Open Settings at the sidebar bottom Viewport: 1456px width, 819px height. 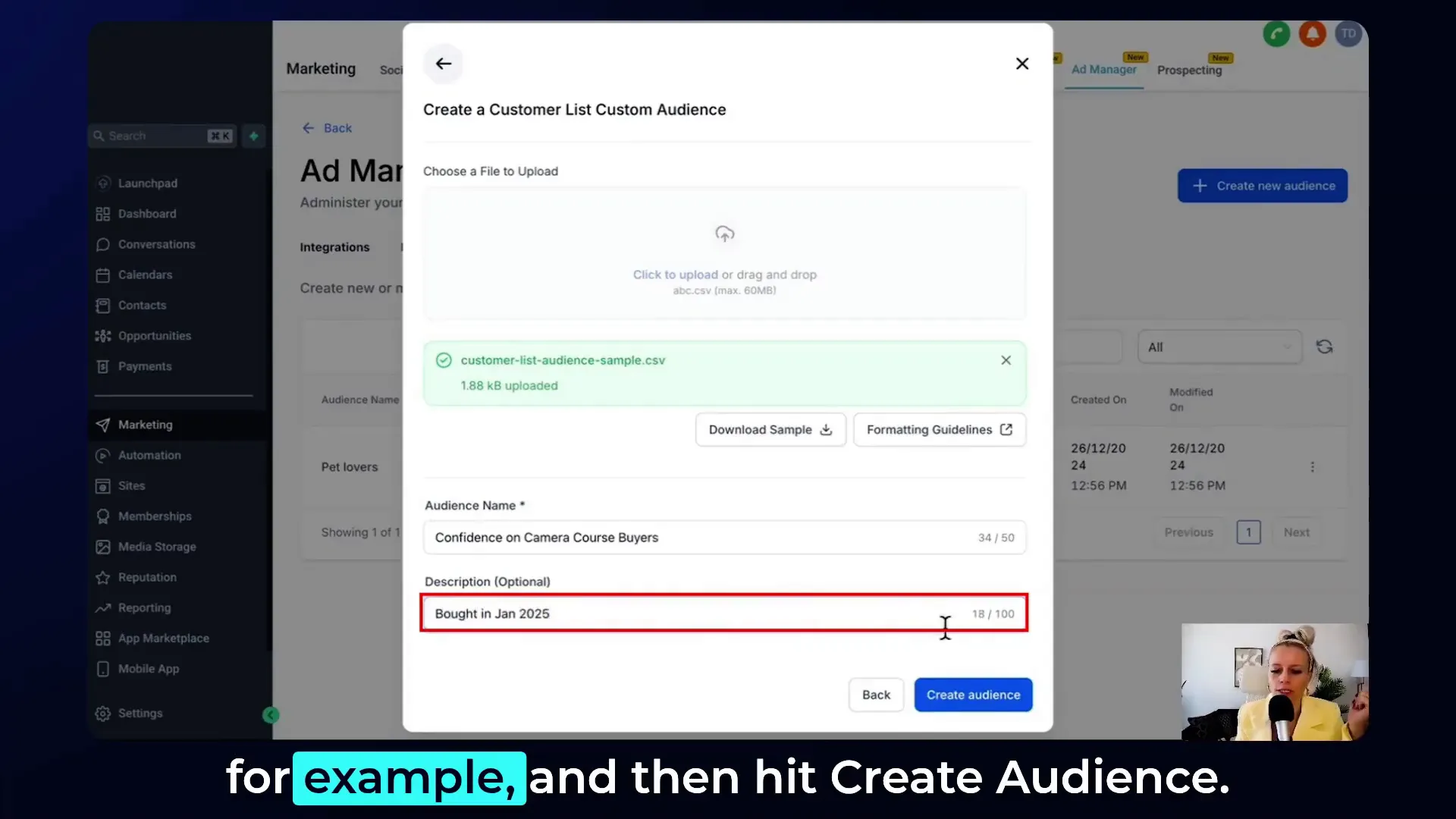click(x=140, y=713)
